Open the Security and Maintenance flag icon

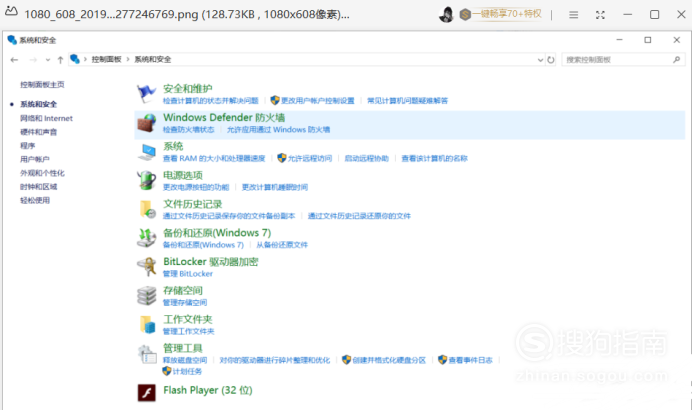tap(146, 94)
